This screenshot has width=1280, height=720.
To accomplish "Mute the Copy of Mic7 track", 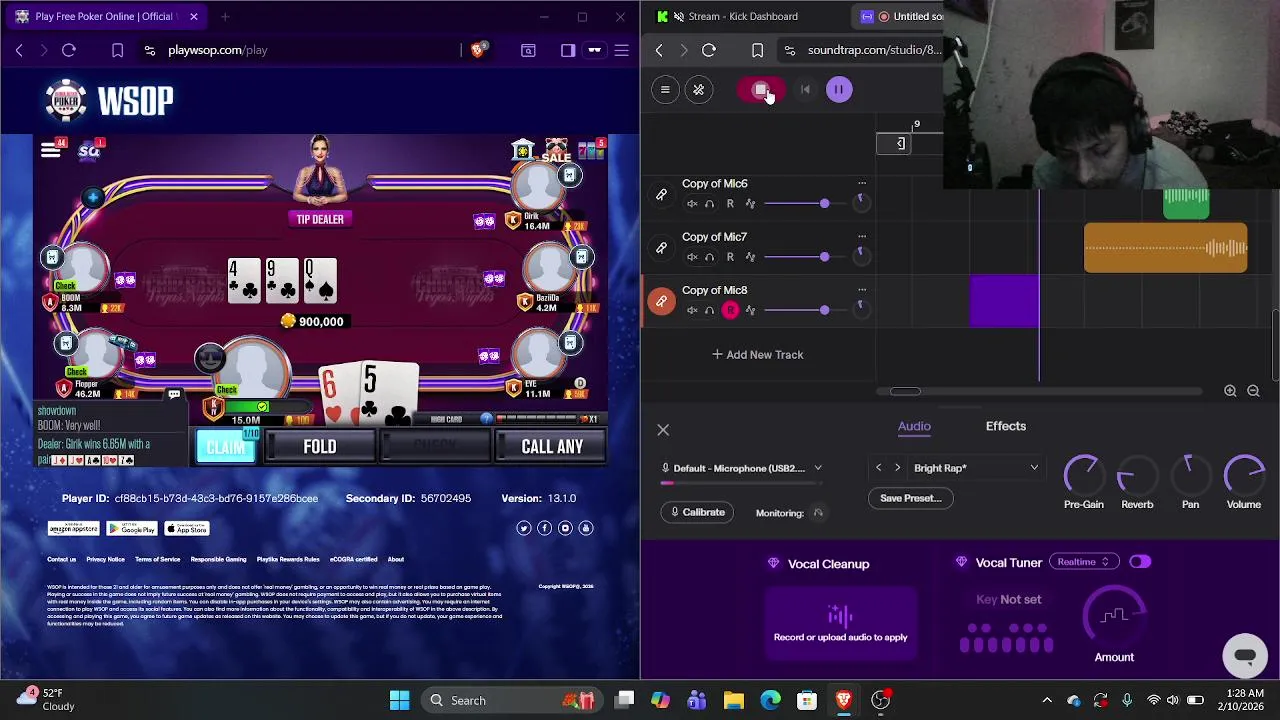I will click(692, 257).
